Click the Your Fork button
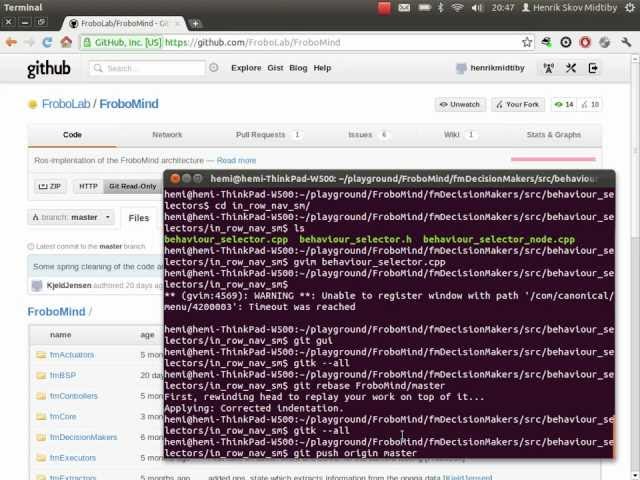Image resolution: width=640 pixels, height=480 pixels. tap(518, 105)
